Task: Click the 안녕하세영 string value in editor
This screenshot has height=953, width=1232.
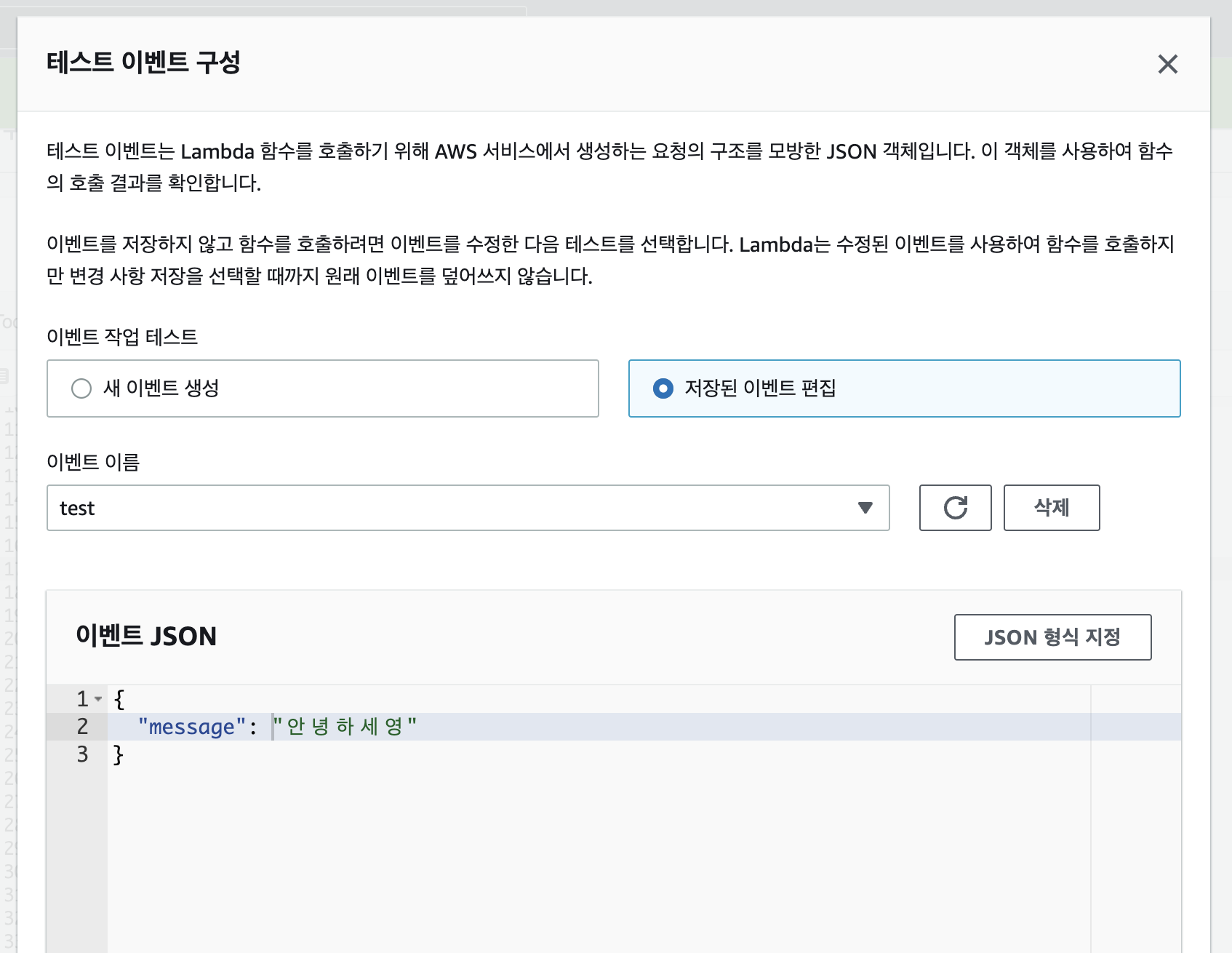Action: (x=344, y=727)
